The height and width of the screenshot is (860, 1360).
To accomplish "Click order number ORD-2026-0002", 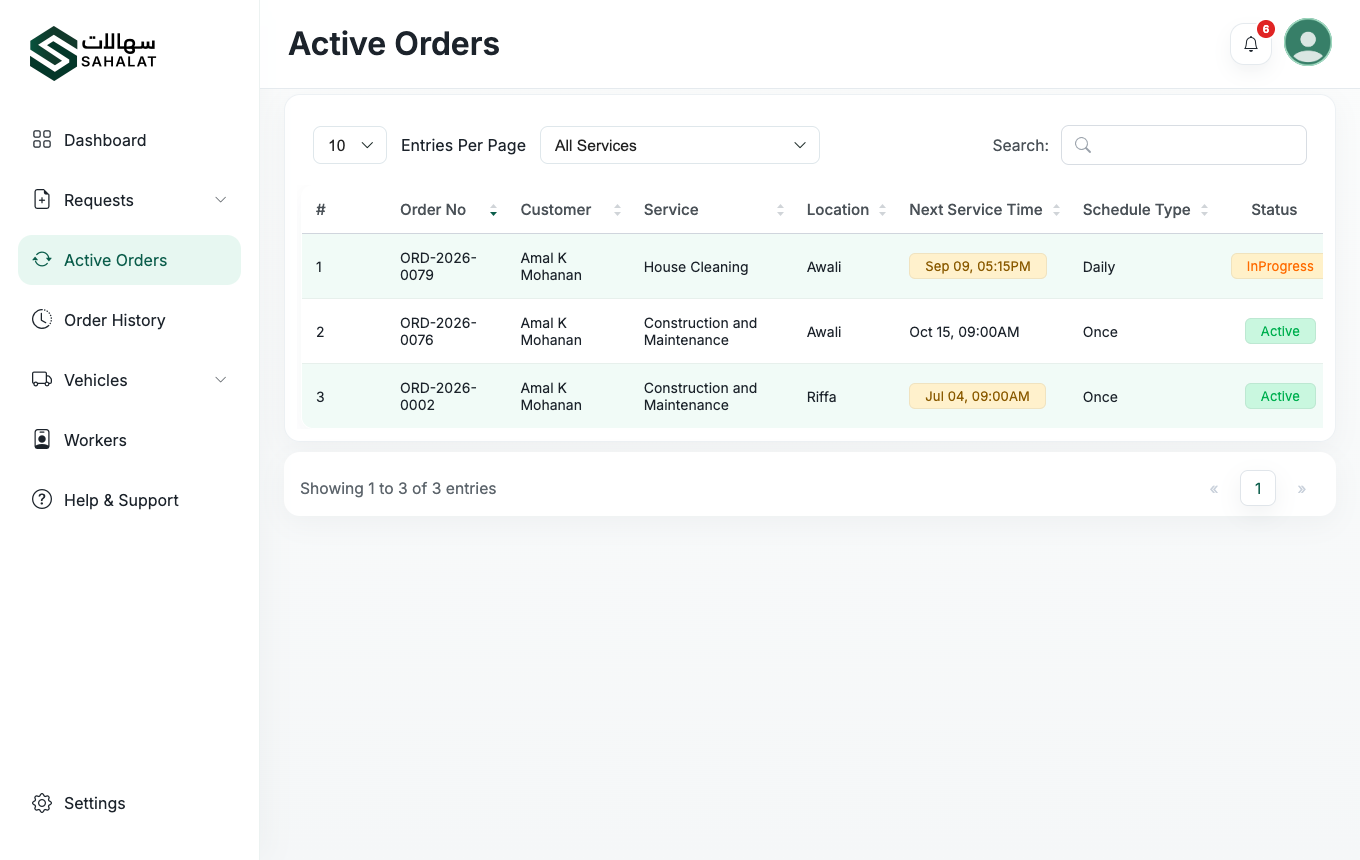I will coord(438,396).
